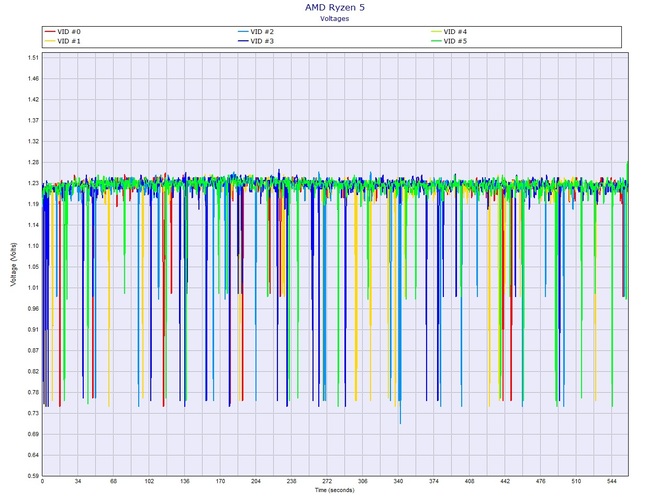Click the 'VID #1' legend label
This screenshot has width=670, height=502.
69,41
